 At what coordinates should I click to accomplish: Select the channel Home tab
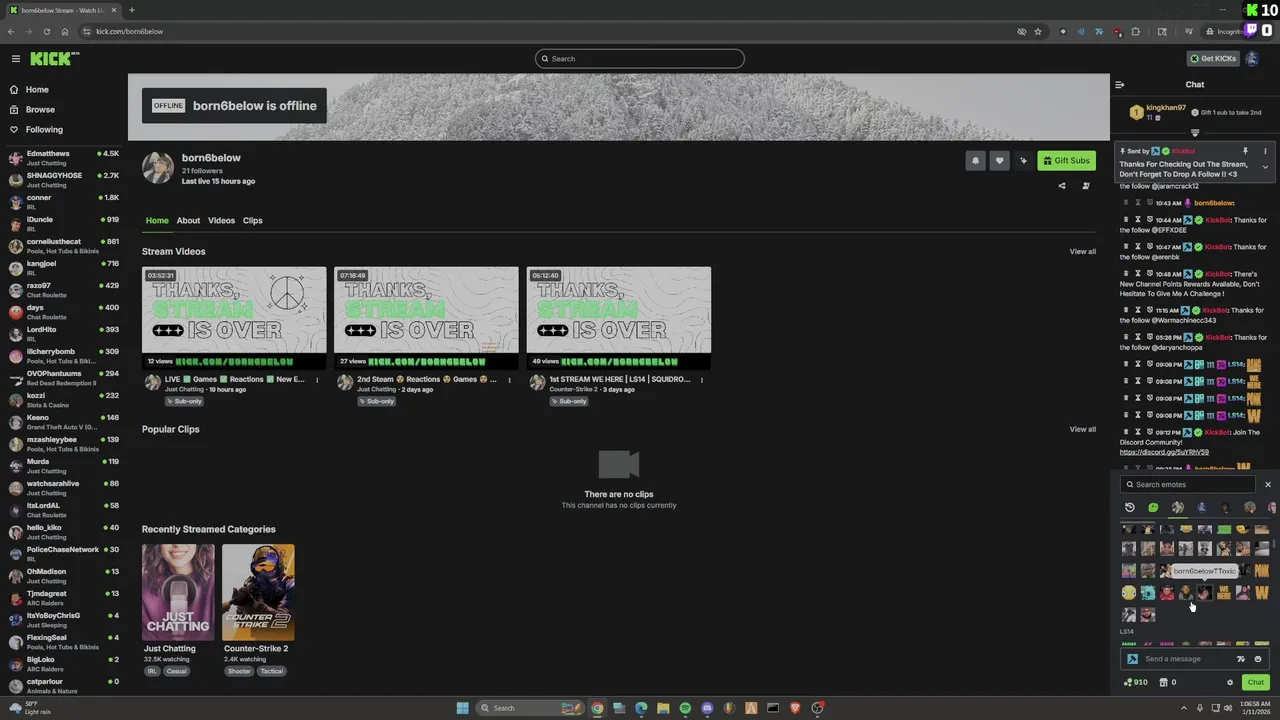click(x=157, y=221)
